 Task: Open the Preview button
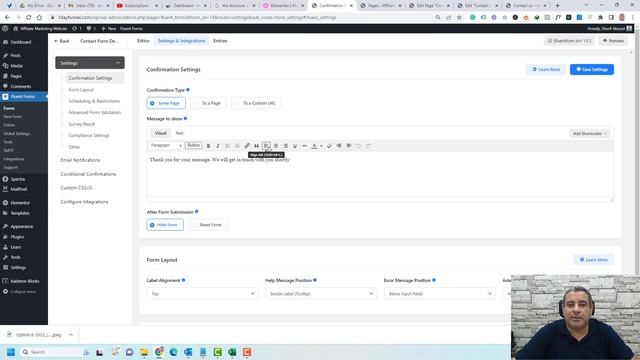pos(613,41)
